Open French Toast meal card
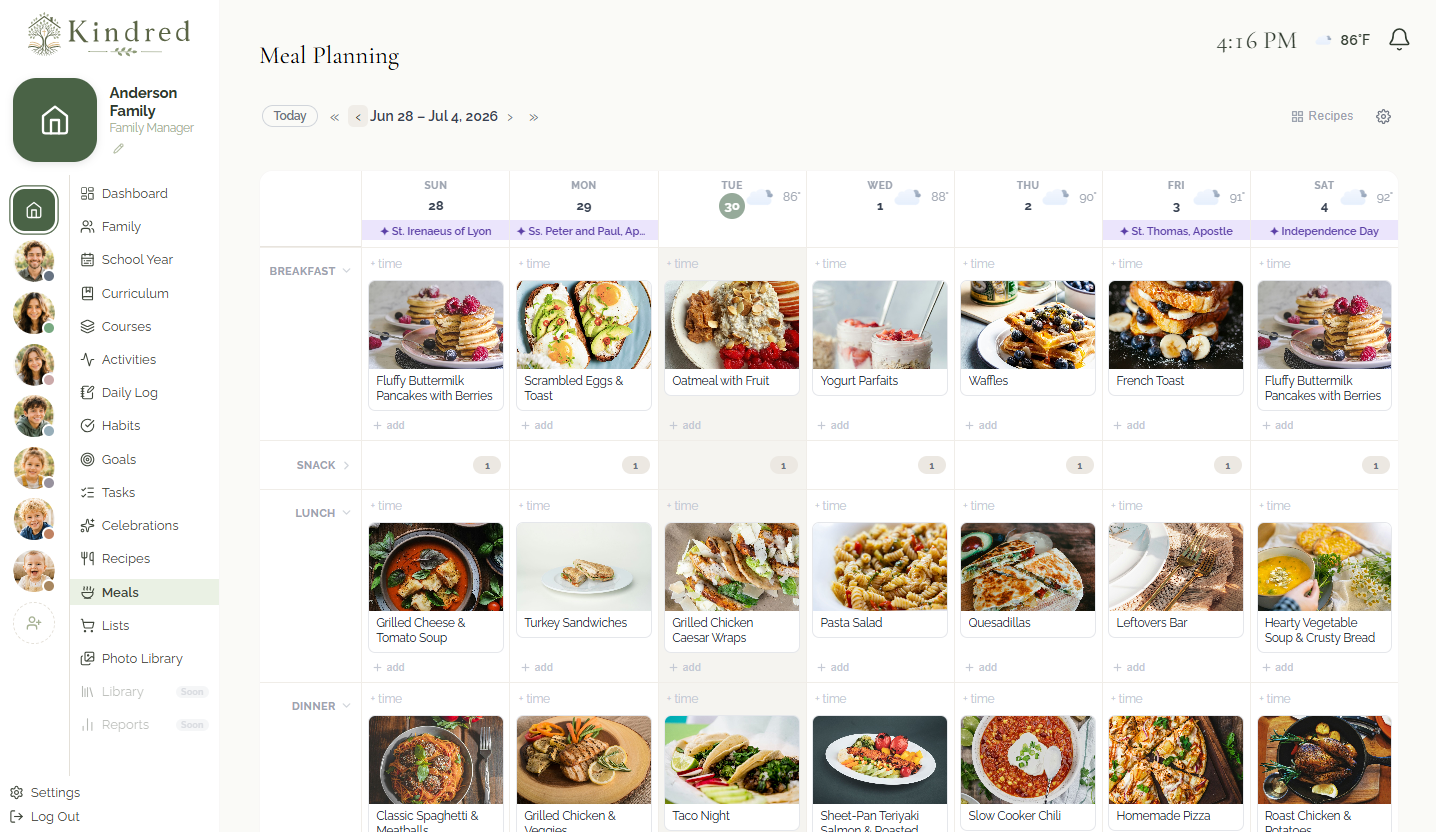1436x832 pixels. (x=1176, y=338)
